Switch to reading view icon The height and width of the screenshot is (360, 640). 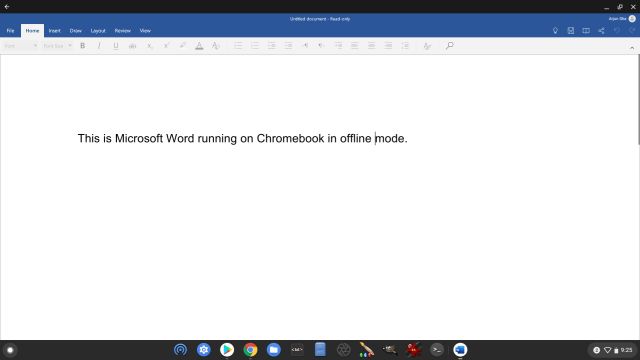click(586, 31)
